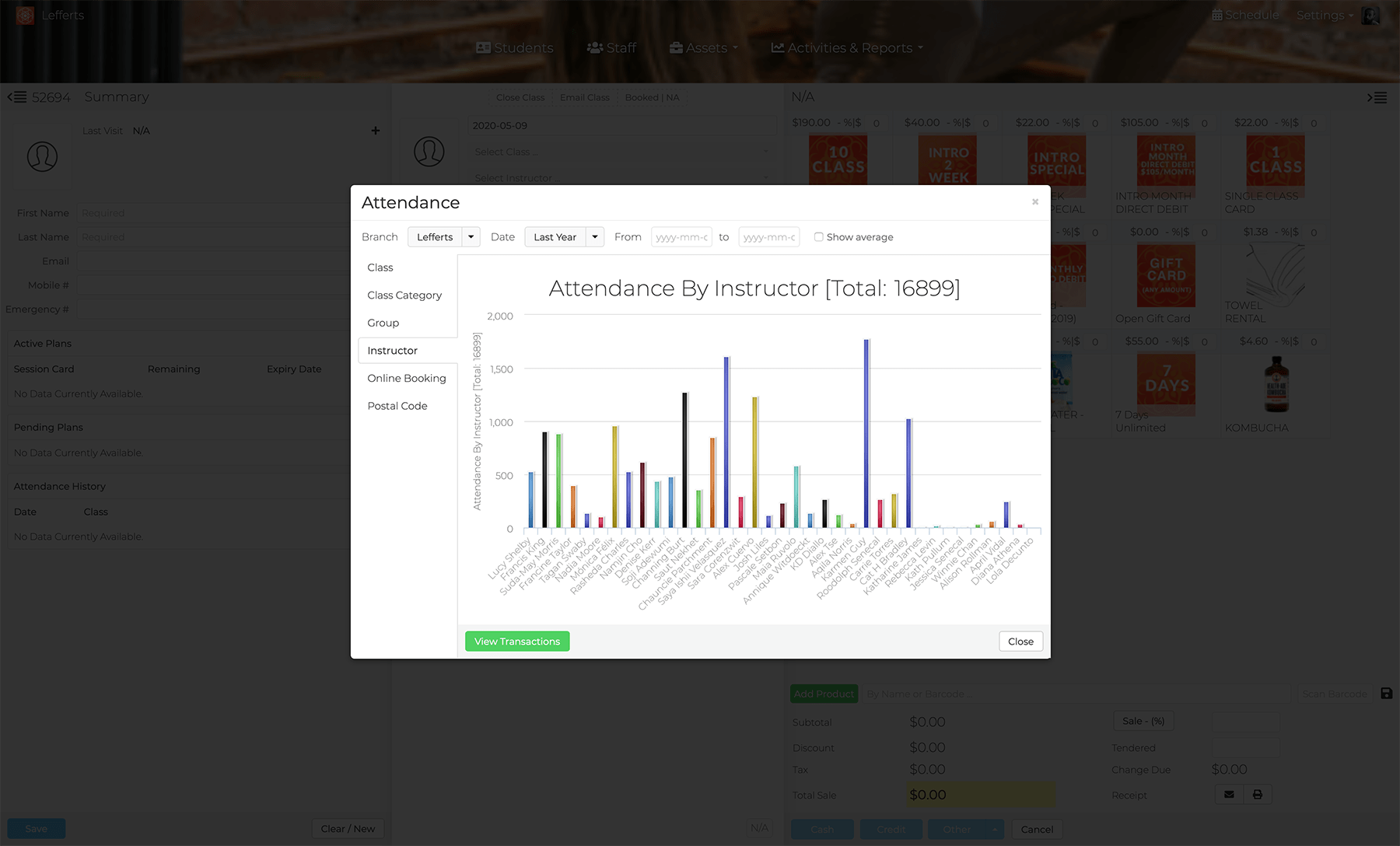Viewport: 1400px width, 846px height.
Task: Open the Students menu in the navbar
Action: point(515,48)
